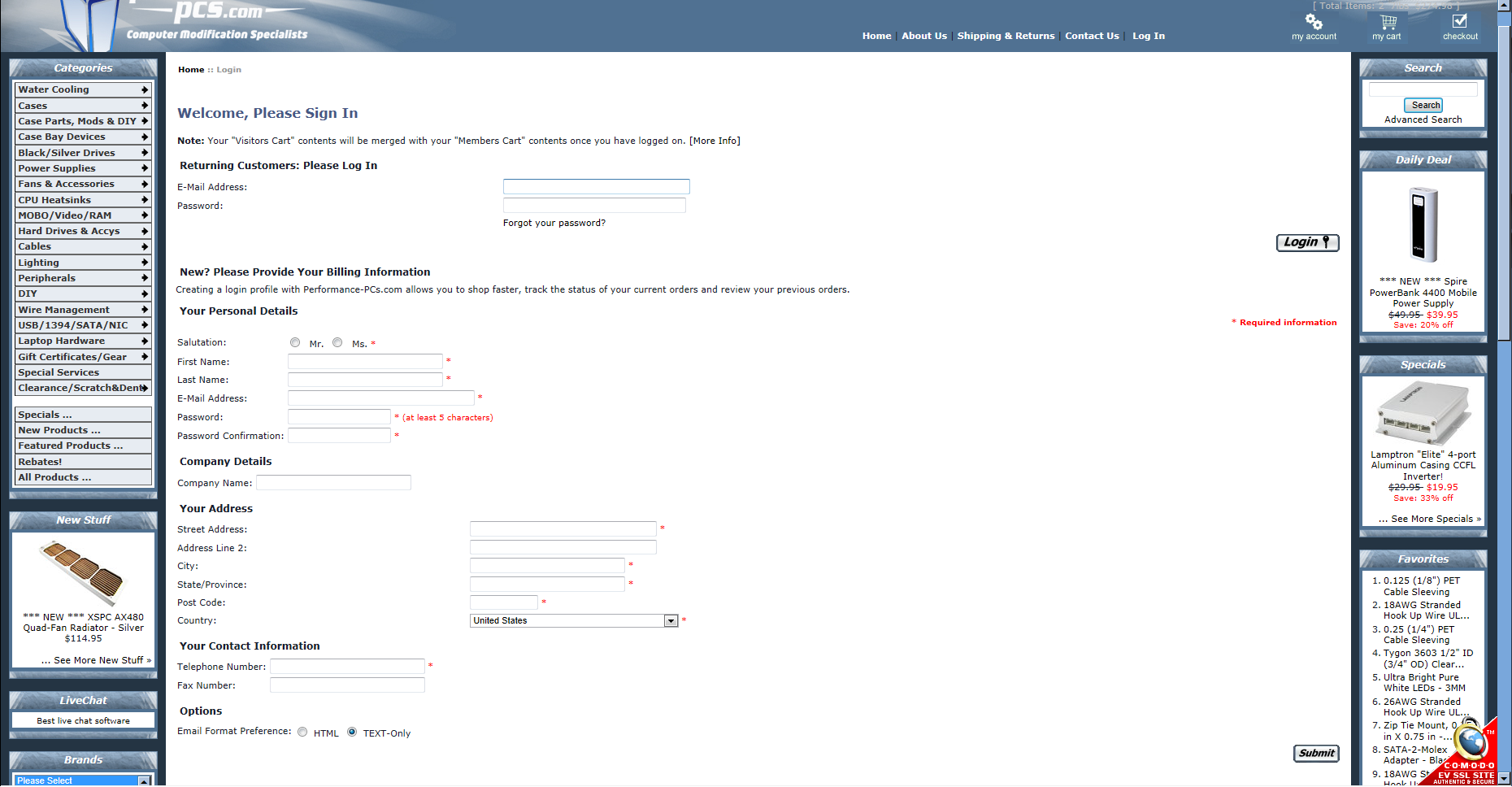Viewport: 1512px width, 787px height.
Task: Focus the returning customer Password field
Action: (x=594, y=206)
